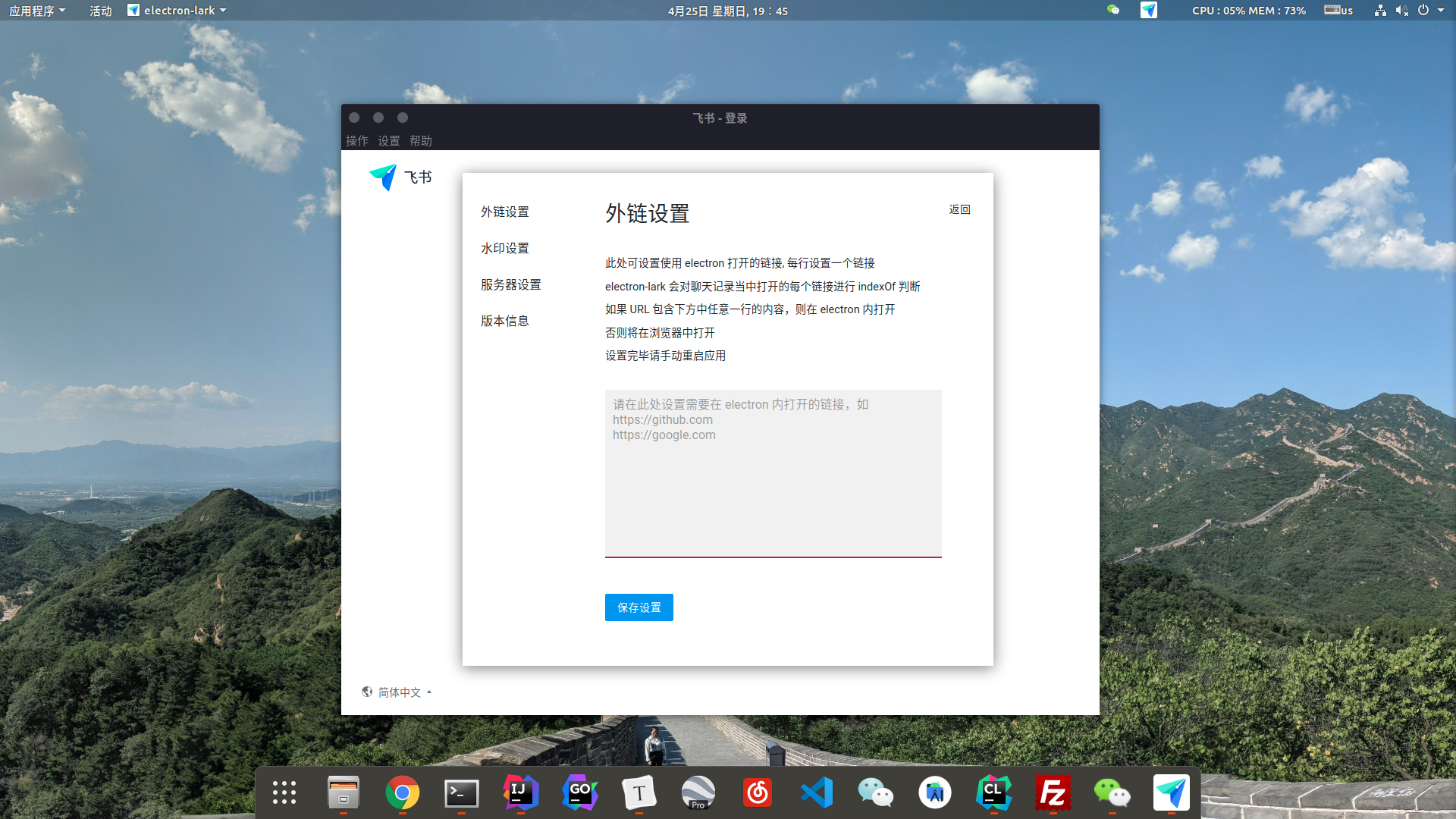This screenshot has width=1456, height=819.
Task: Click Feishu tray icon in top bar
Action: pos(1149,11)
